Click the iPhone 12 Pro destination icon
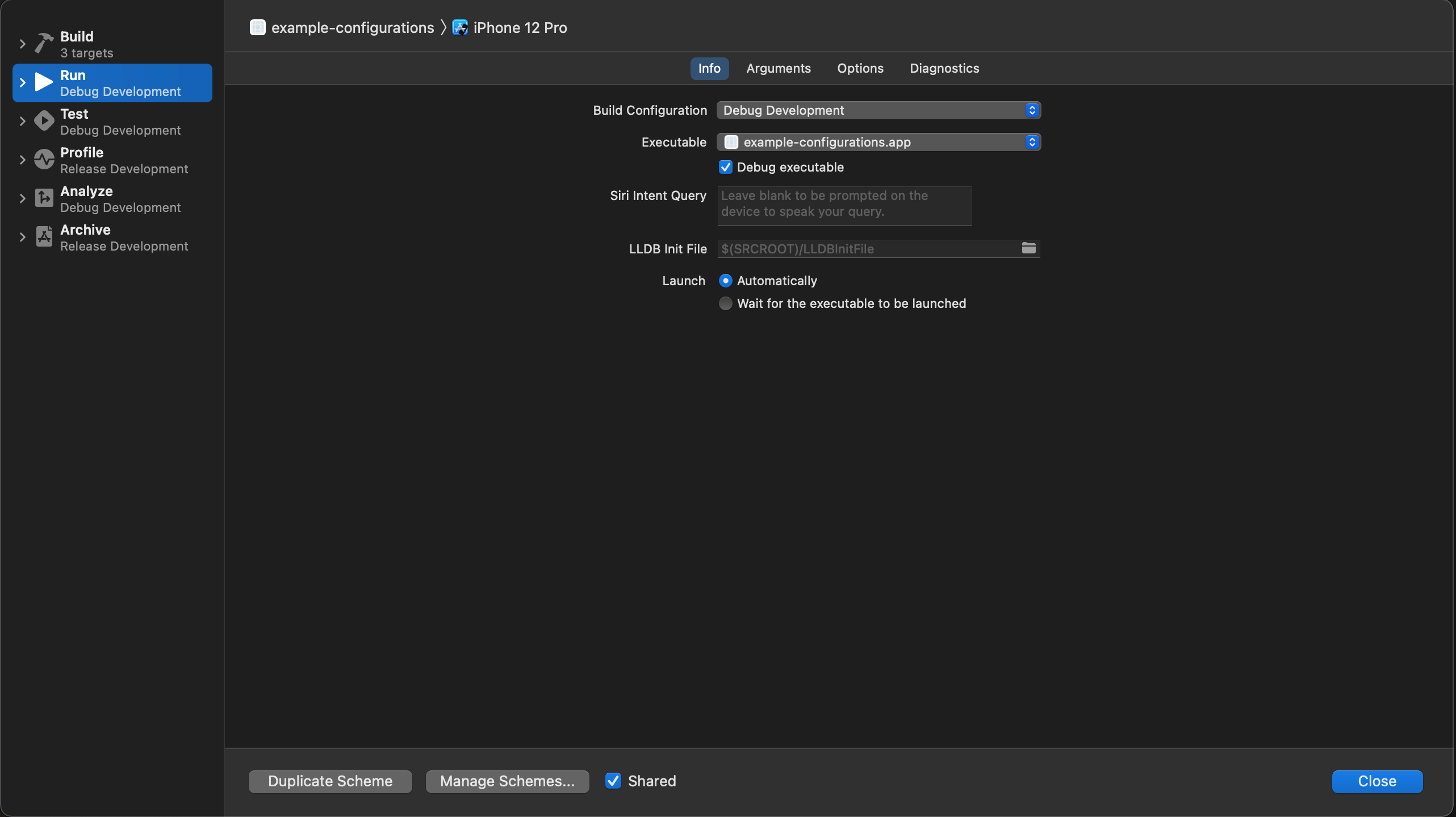 (459, 28)
